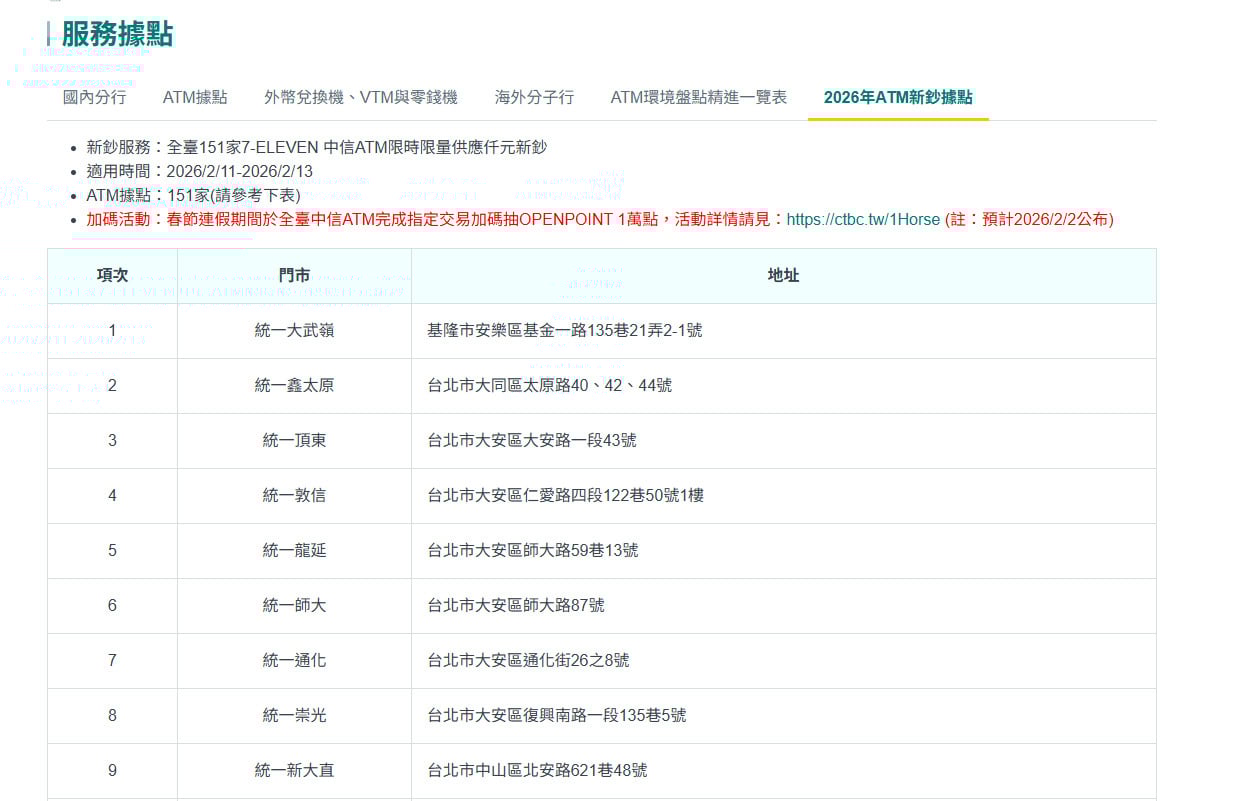The image size is (1240, 801).
Task: Open the ATM環境盤點精進一覽表 tab
Action: pyautogui.click(x=698, y=97)
